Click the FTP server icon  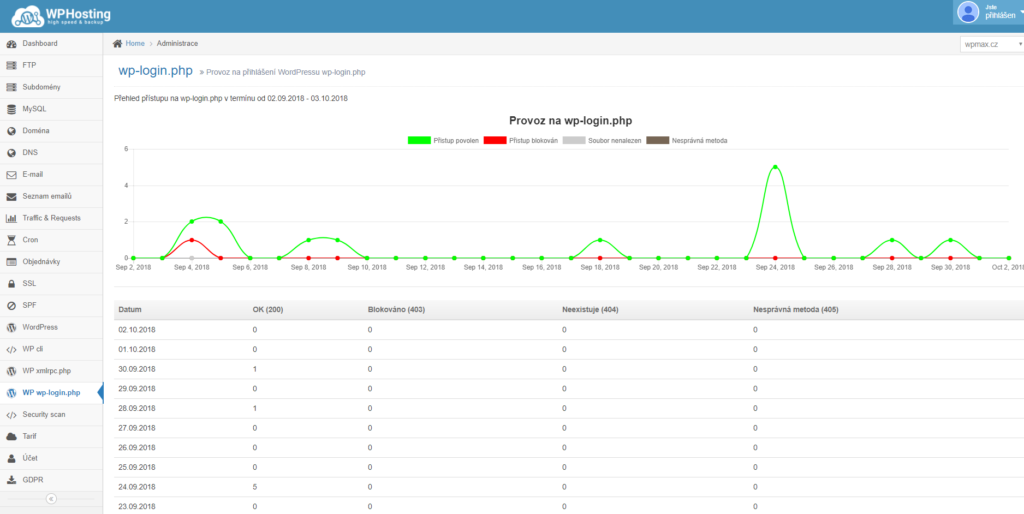click(11, 65)
